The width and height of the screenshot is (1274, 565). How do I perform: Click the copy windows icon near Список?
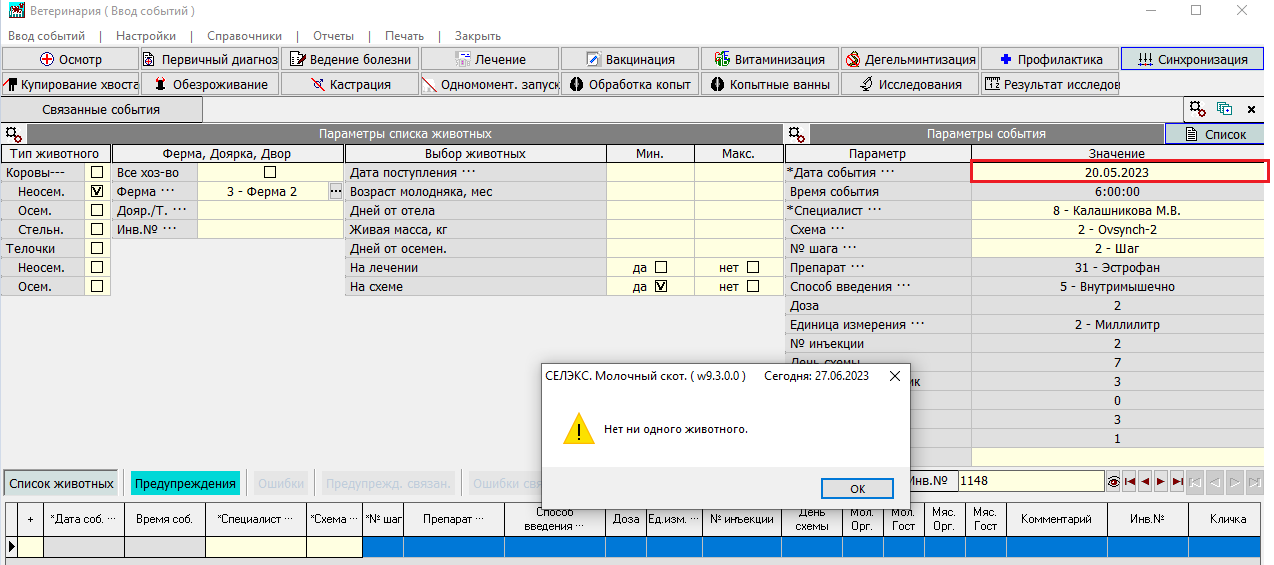coord(1224,109)
